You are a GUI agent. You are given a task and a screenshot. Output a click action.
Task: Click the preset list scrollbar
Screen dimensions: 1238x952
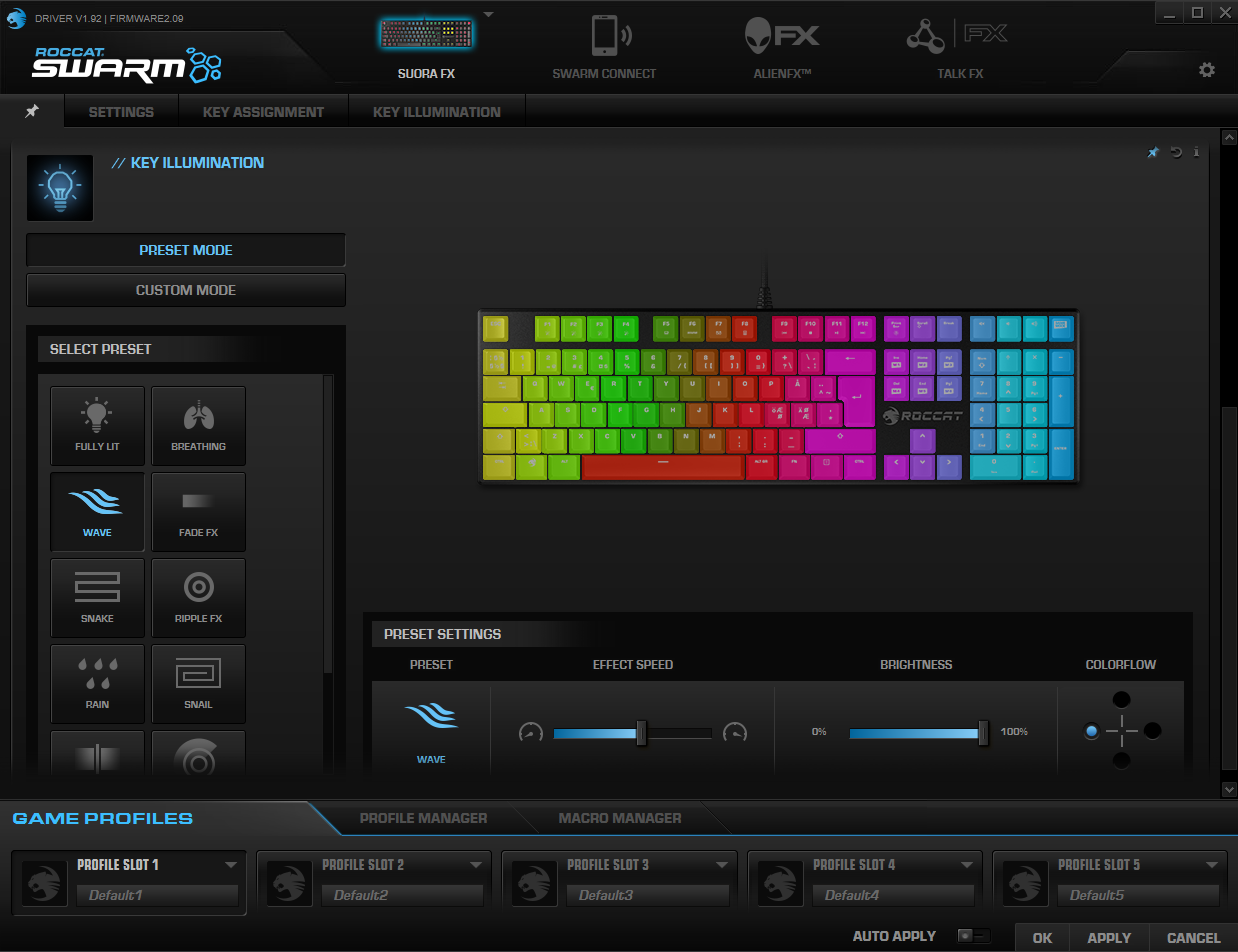pyautogui.click(x=328, y=527)
